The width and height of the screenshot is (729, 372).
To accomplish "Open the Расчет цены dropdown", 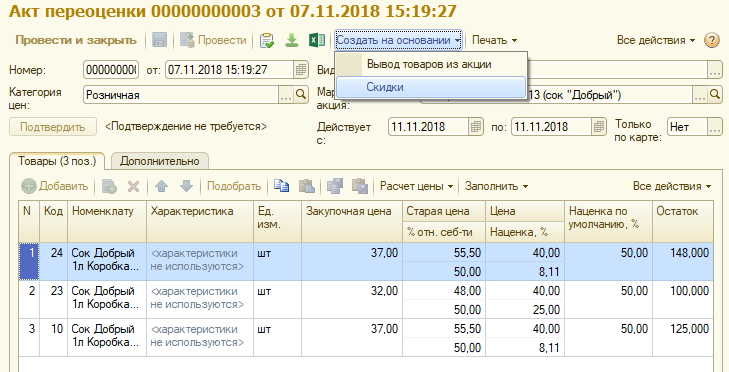I will click(x=417, y=186).
